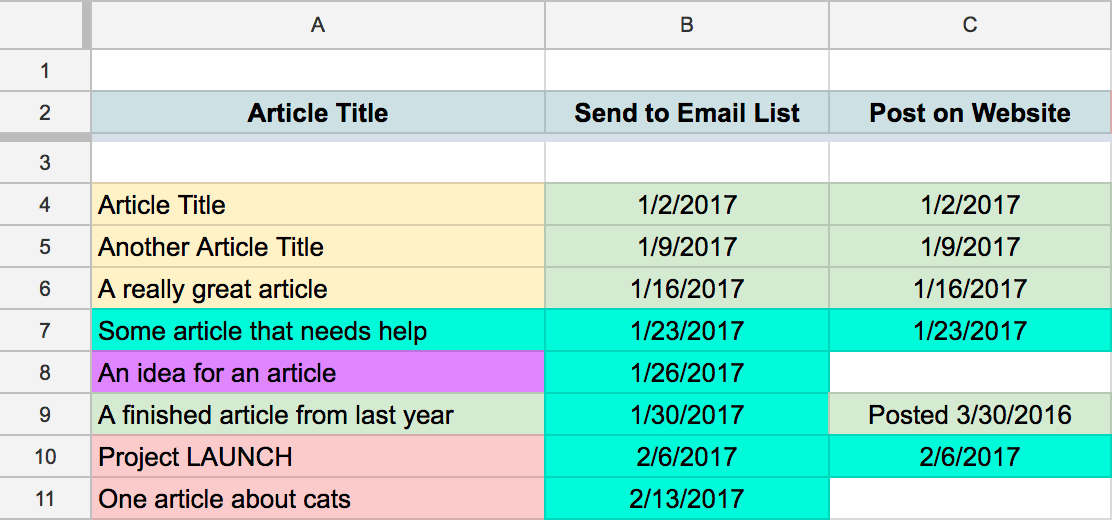Click row 2 number header

(45, 113)
